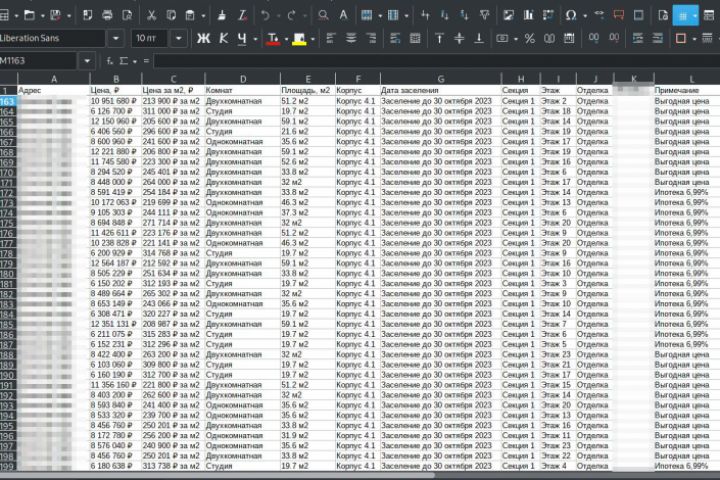Activate the Clone Formatting paintbrush
This screenshot has width=720, height=480.
(222, 15)
